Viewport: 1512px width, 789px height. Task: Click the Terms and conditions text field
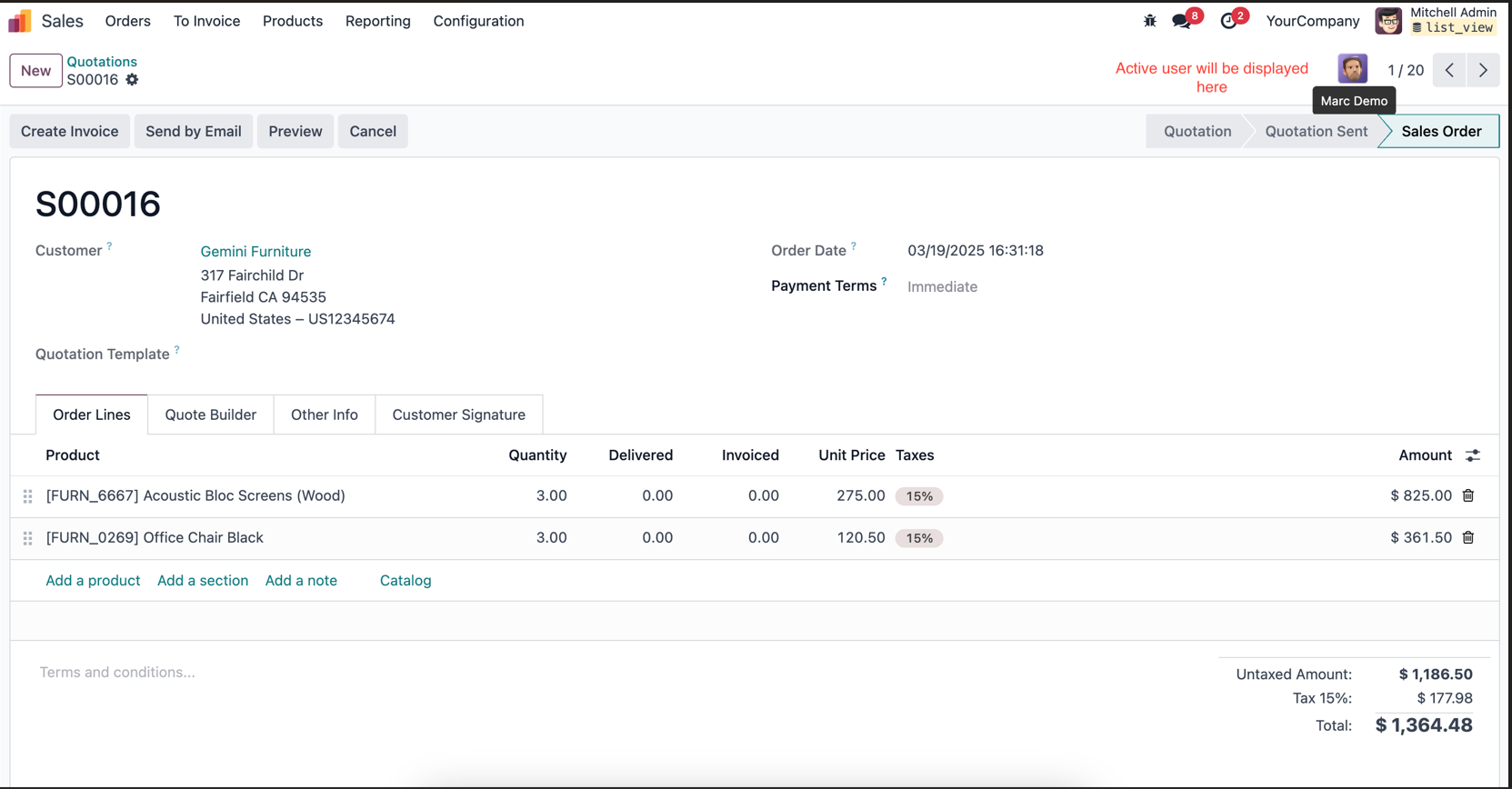[x=618, y=673]
